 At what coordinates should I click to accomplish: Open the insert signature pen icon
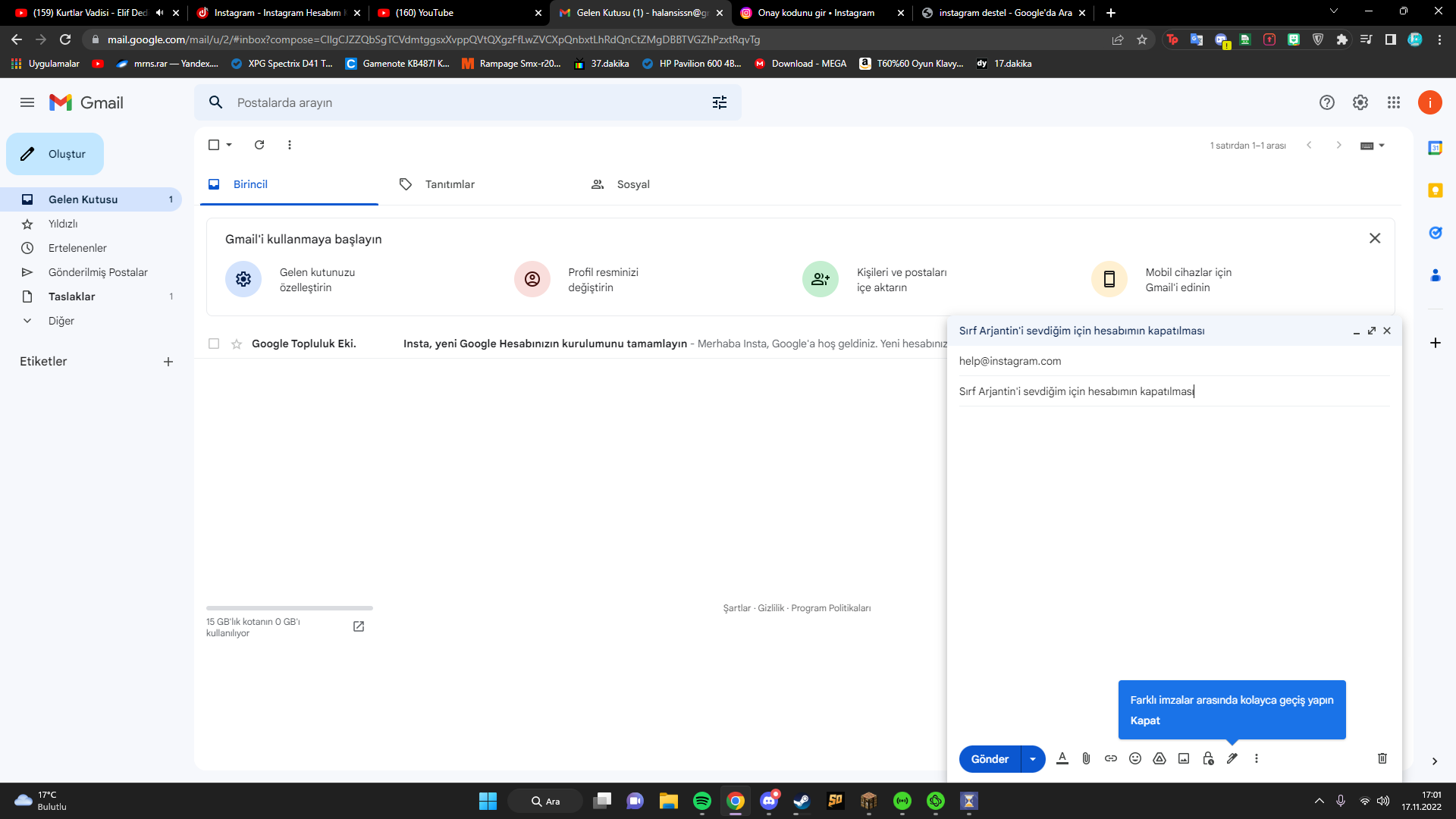click(x=1232, y=758)
